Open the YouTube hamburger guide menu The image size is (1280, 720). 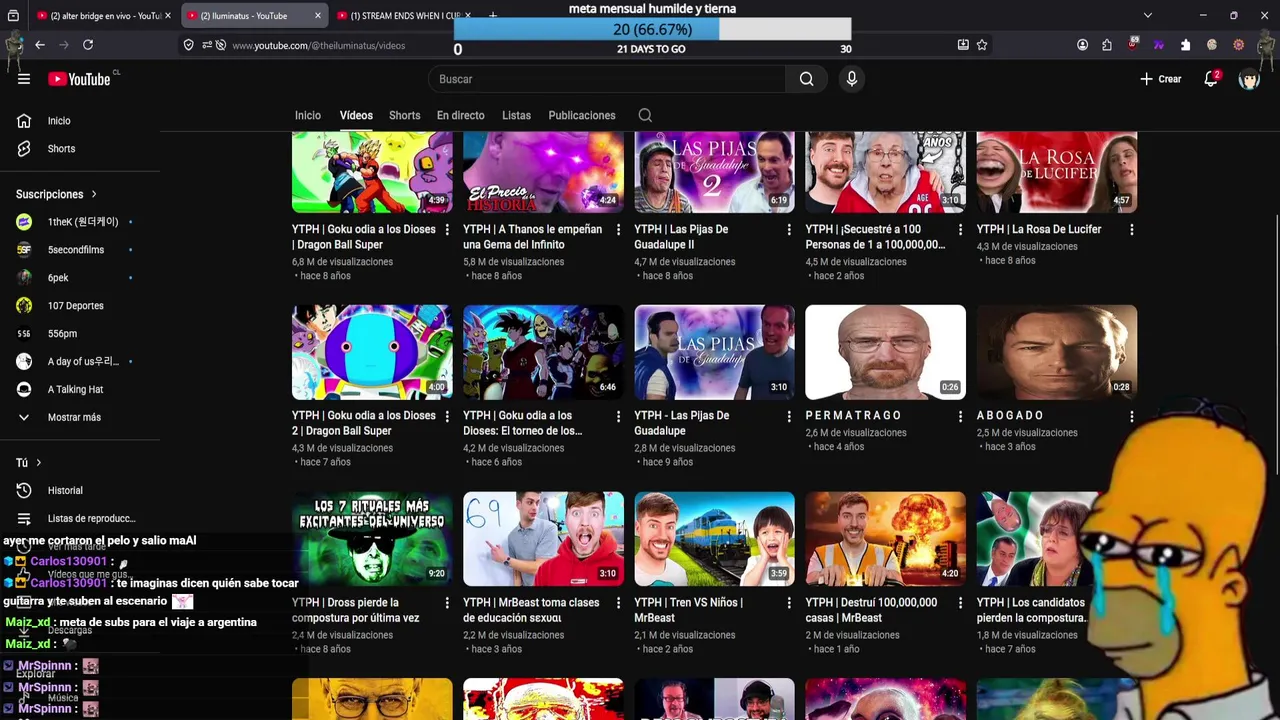(24, 79)
